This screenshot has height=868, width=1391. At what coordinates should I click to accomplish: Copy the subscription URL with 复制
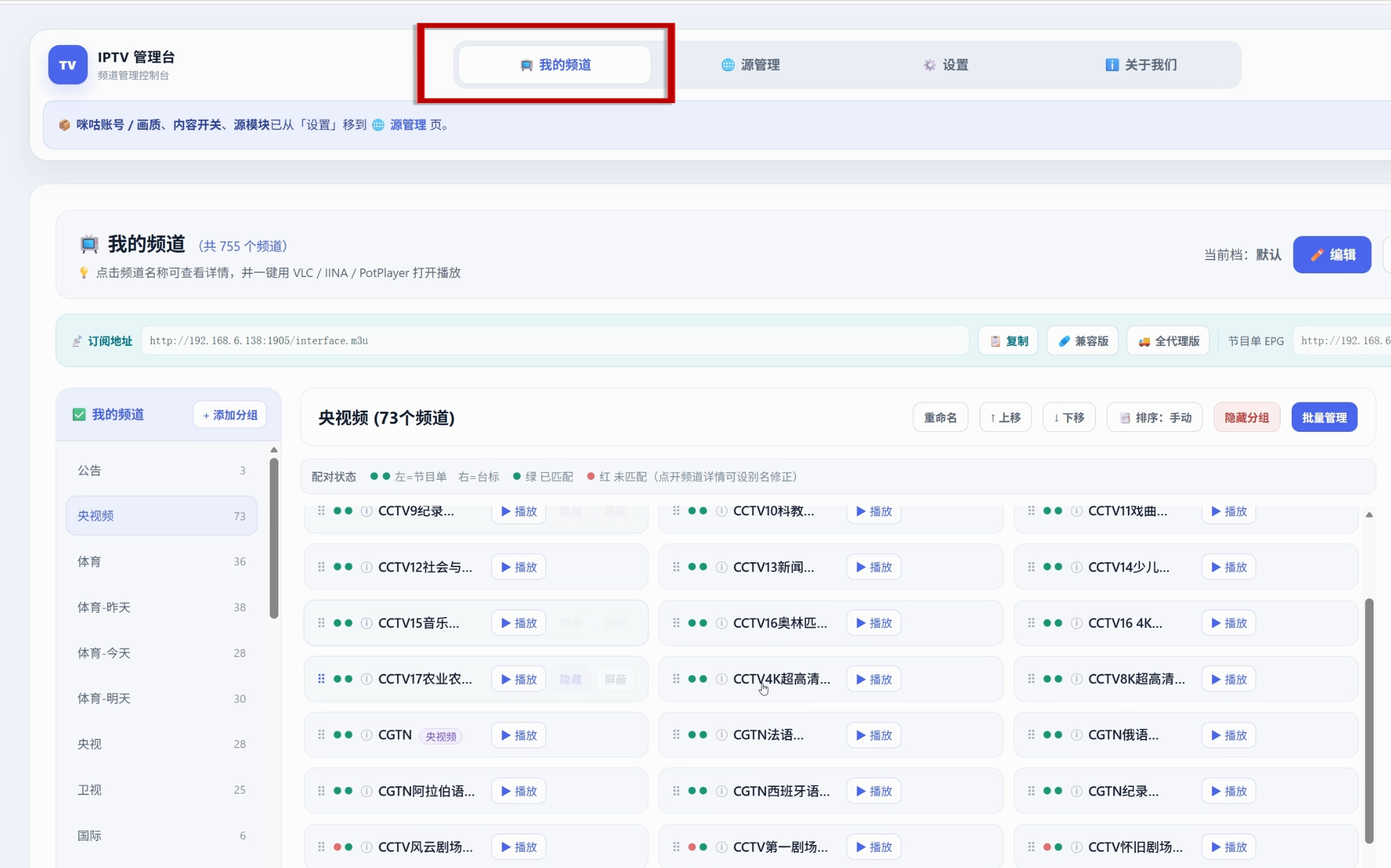1008,341
